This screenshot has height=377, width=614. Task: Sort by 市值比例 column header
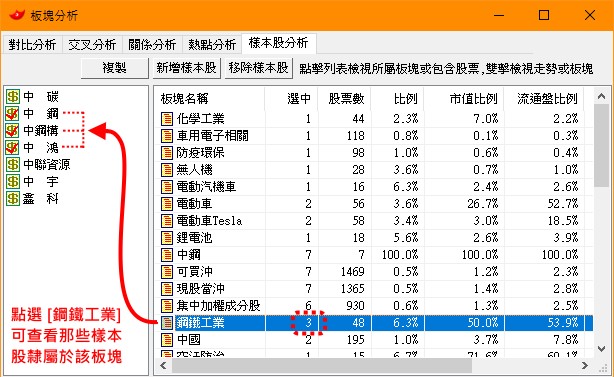coord(464,99)
